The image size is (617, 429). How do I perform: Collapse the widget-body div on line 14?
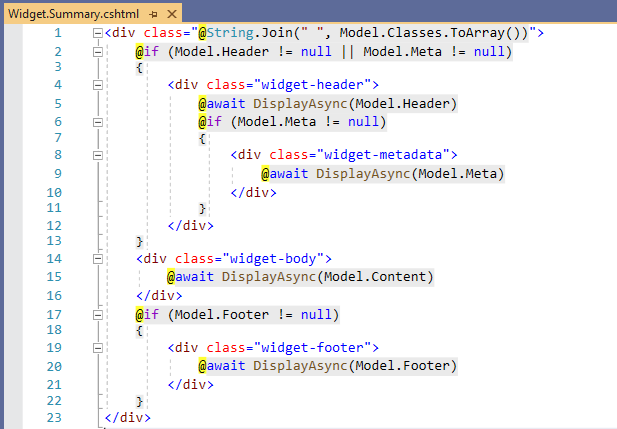98,259
